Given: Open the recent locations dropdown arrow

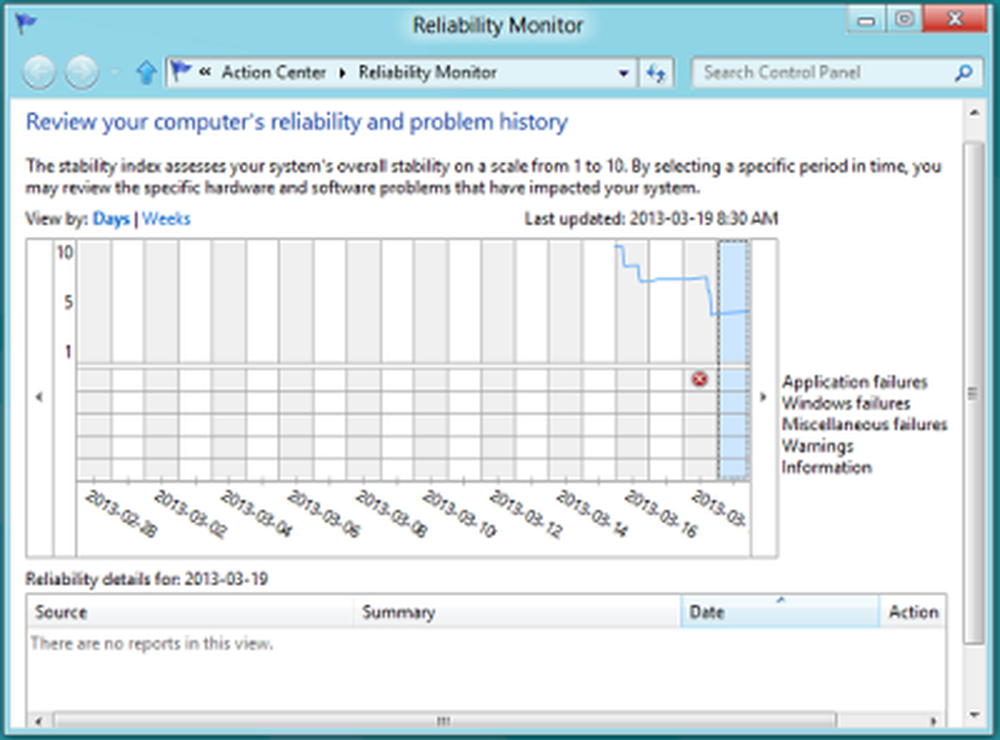Looking at the screenshot, I should click(114, 73).
